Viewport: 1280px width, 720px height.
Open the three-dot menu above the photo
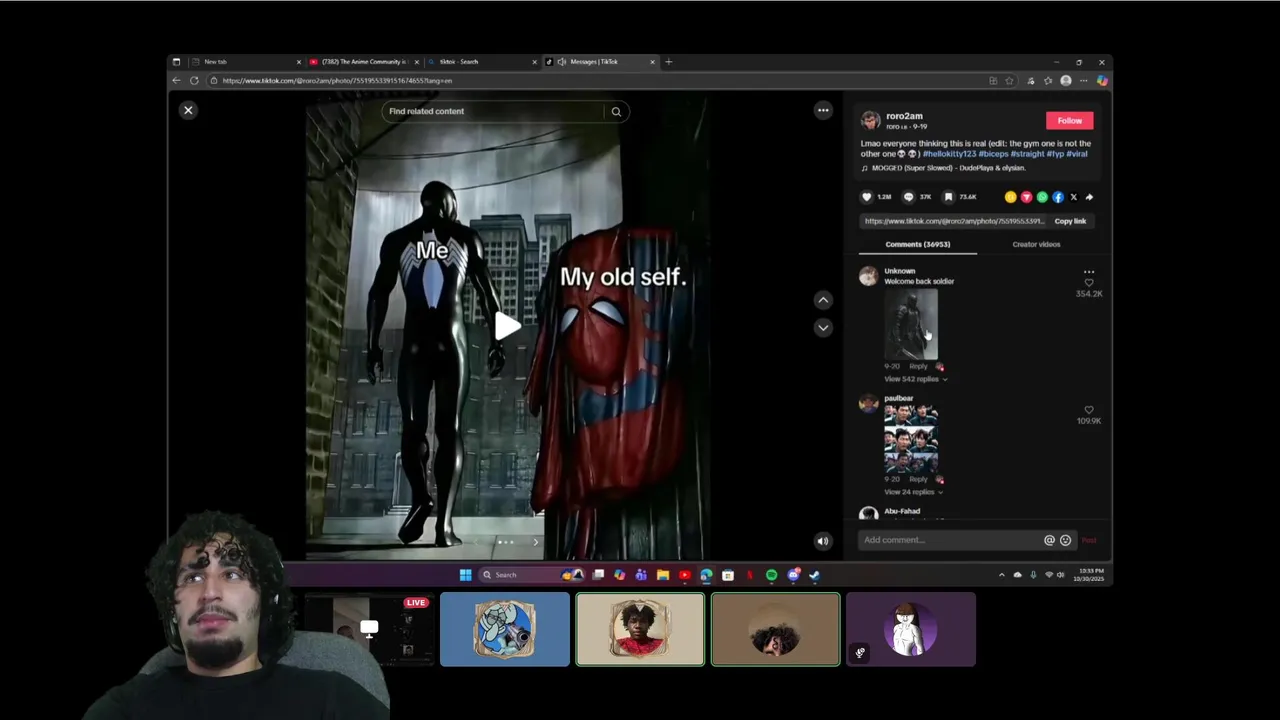(823, 110)
